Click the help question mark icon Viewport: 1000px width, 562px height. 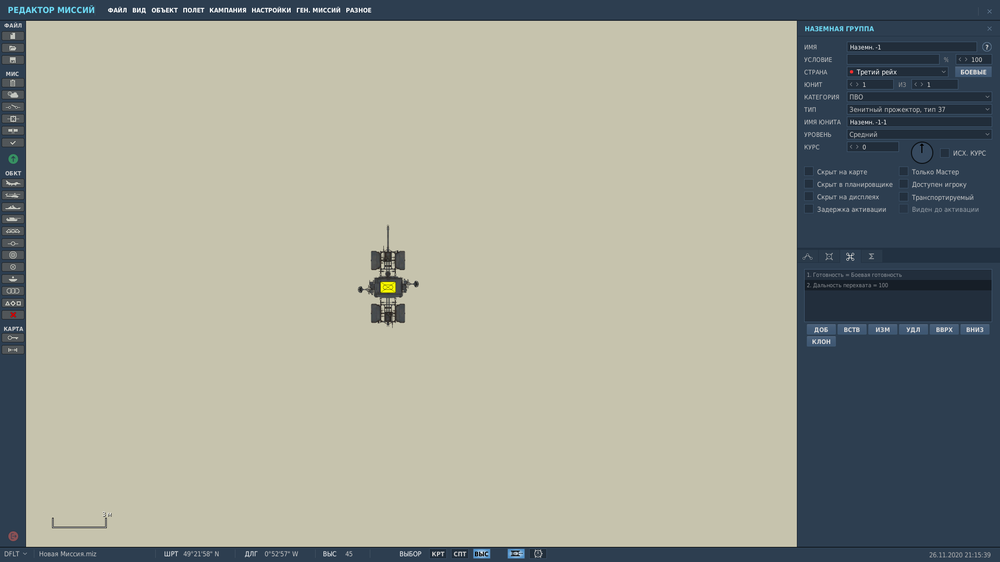(x=987, y=47)
